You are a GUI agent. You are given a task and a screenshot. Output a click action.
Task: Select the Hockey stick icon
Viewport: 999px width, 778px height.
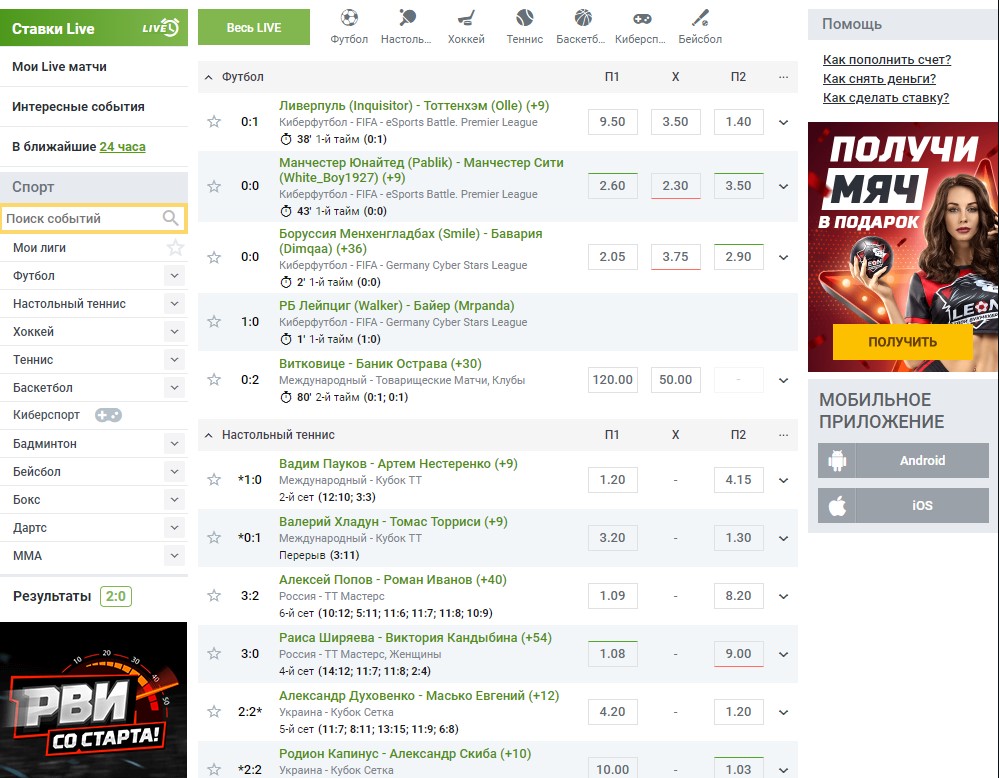[466, 18]
